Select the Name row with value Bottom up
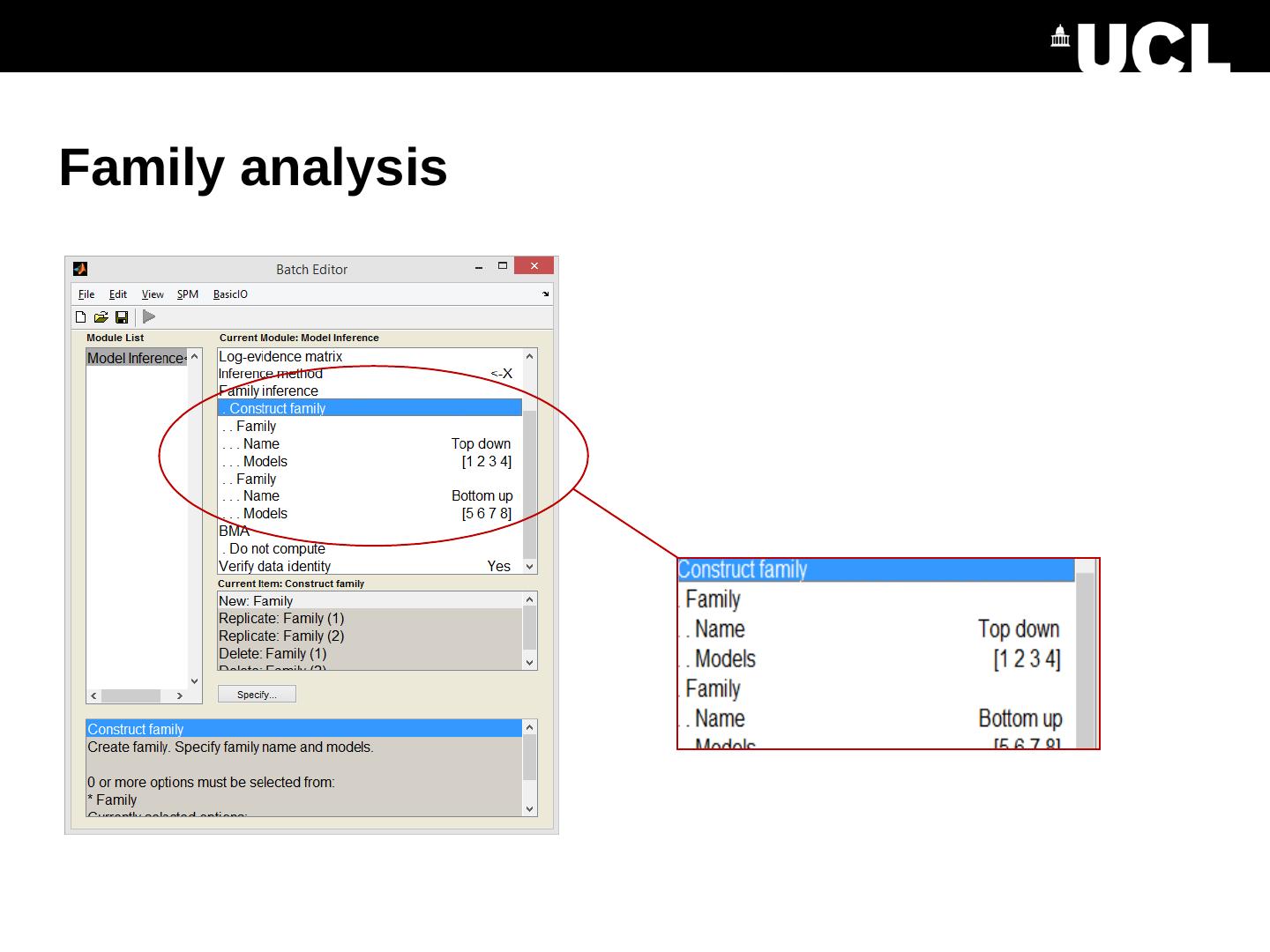1270x952 pixels. click(370, 496)
